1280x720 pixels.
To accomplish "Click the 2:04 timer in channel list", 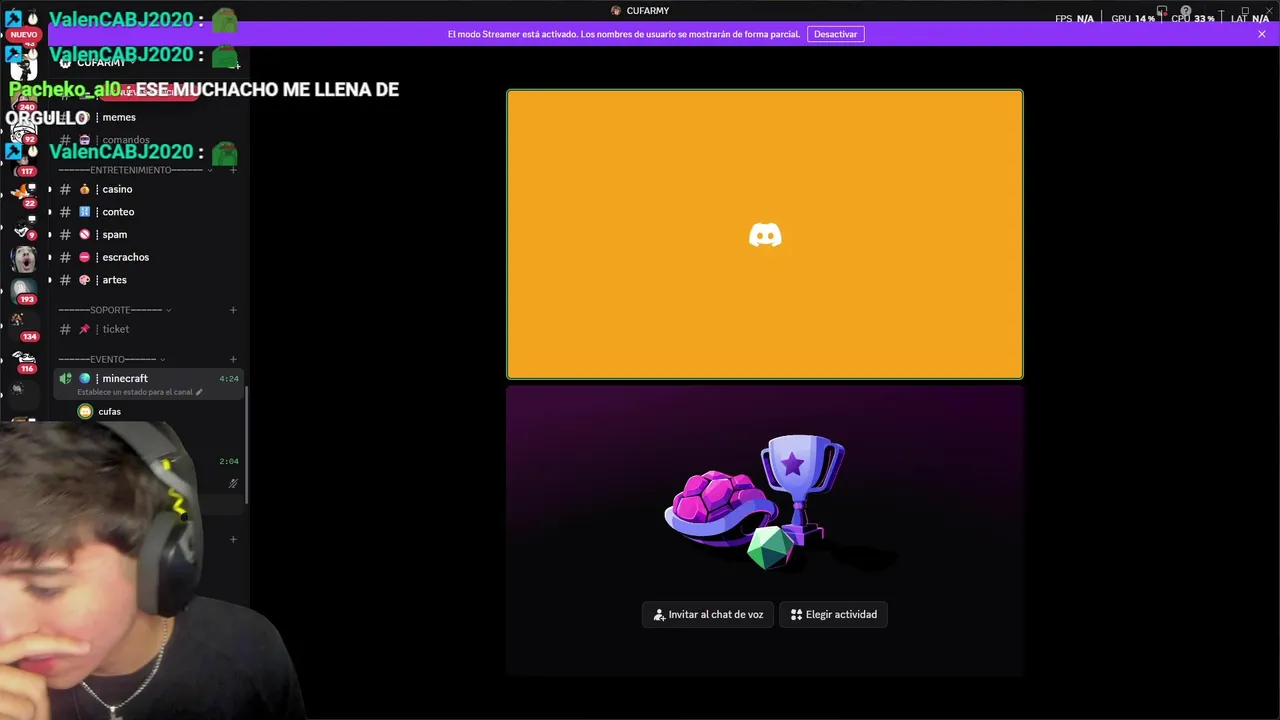I will pos(229,461).
